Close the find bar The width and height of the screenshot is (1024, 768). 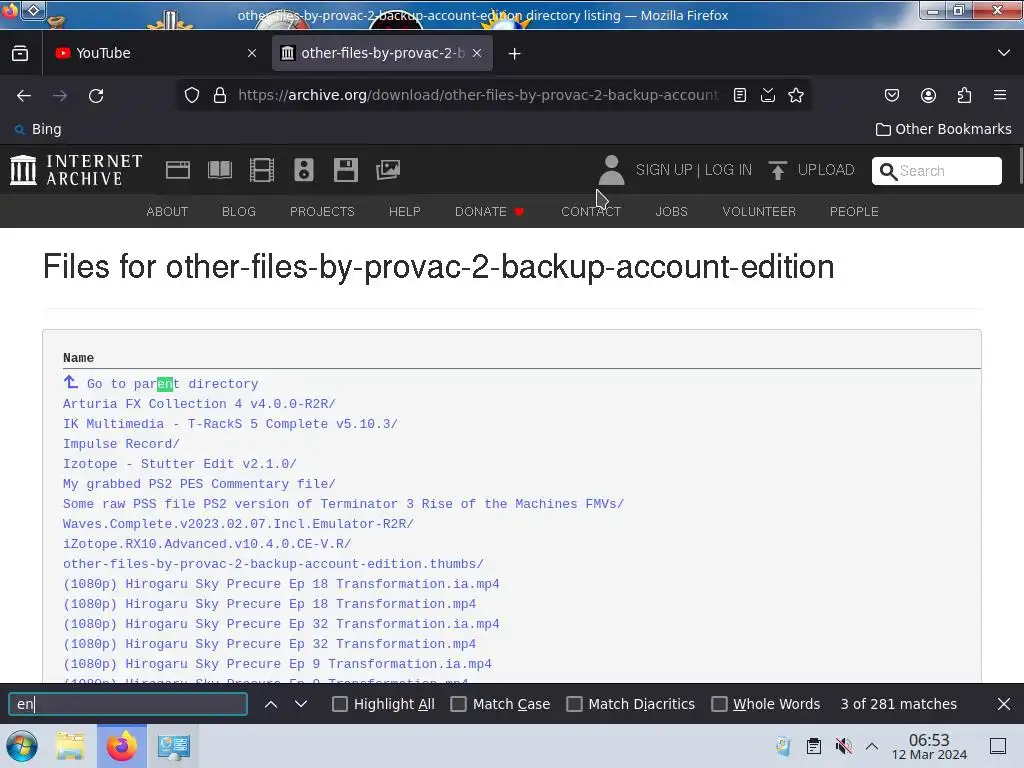tap(1004, 704)
